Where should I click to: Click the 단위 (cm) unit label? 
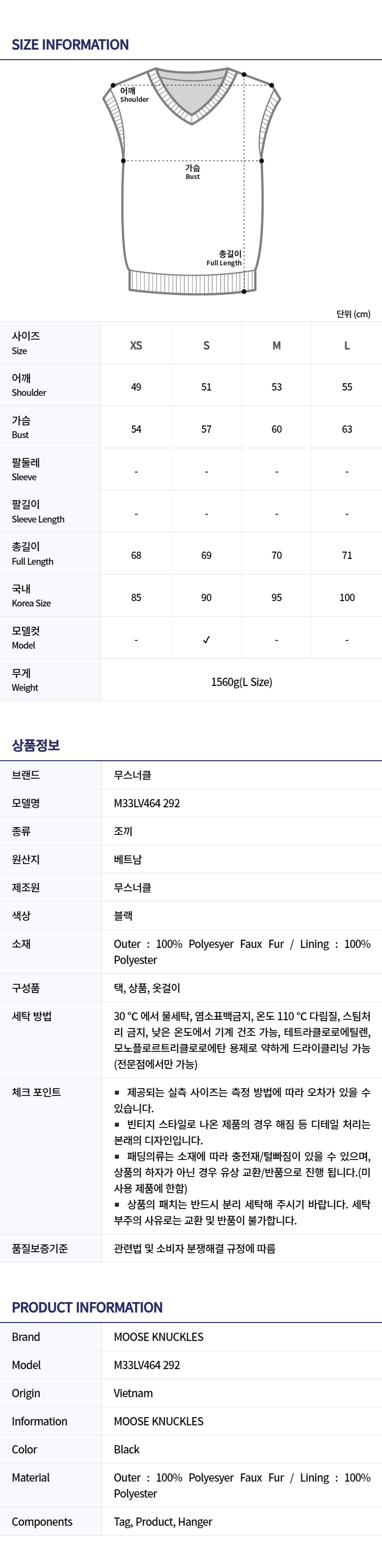point(353,314)
